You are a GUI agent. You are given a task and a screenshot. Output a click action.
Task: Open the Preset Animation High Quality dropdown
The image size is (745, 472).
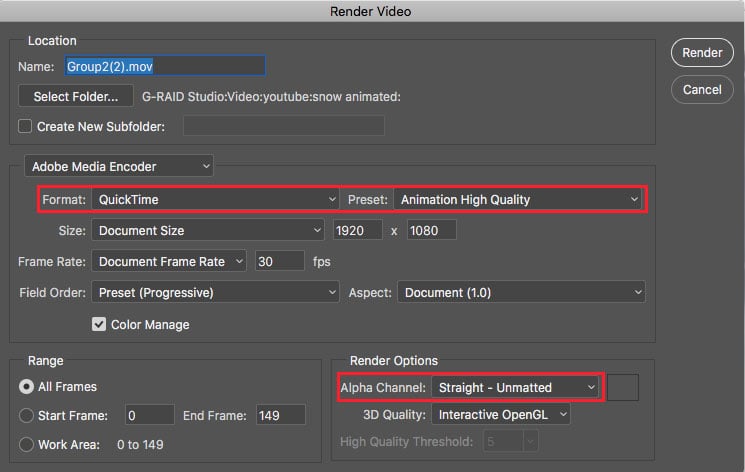517,200
